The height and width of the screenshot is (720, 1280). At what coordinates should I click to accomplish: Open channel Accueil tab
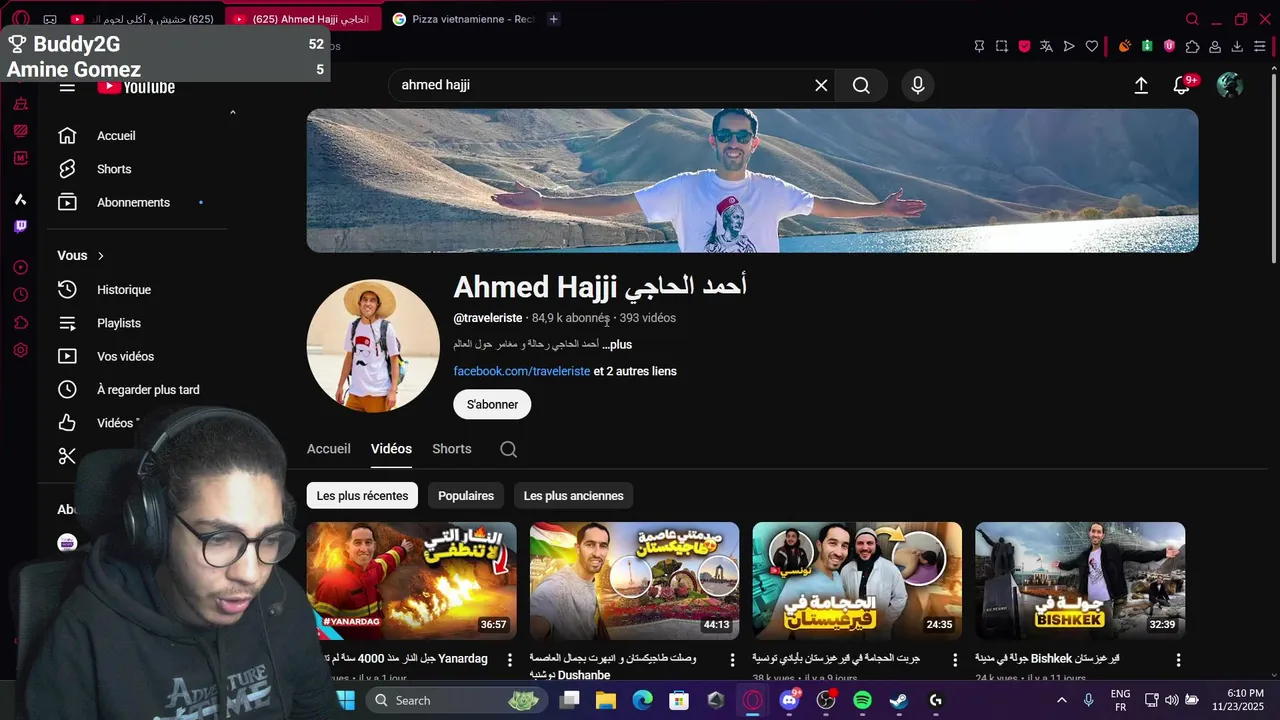[x=329, y=449]
